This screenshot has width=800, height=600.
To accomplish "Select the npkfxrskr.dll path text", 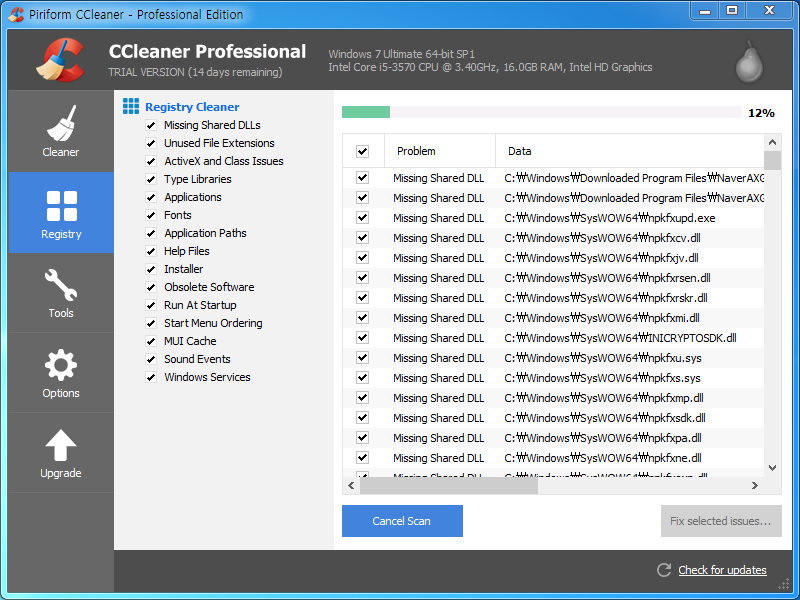I will tap(606, 298).
